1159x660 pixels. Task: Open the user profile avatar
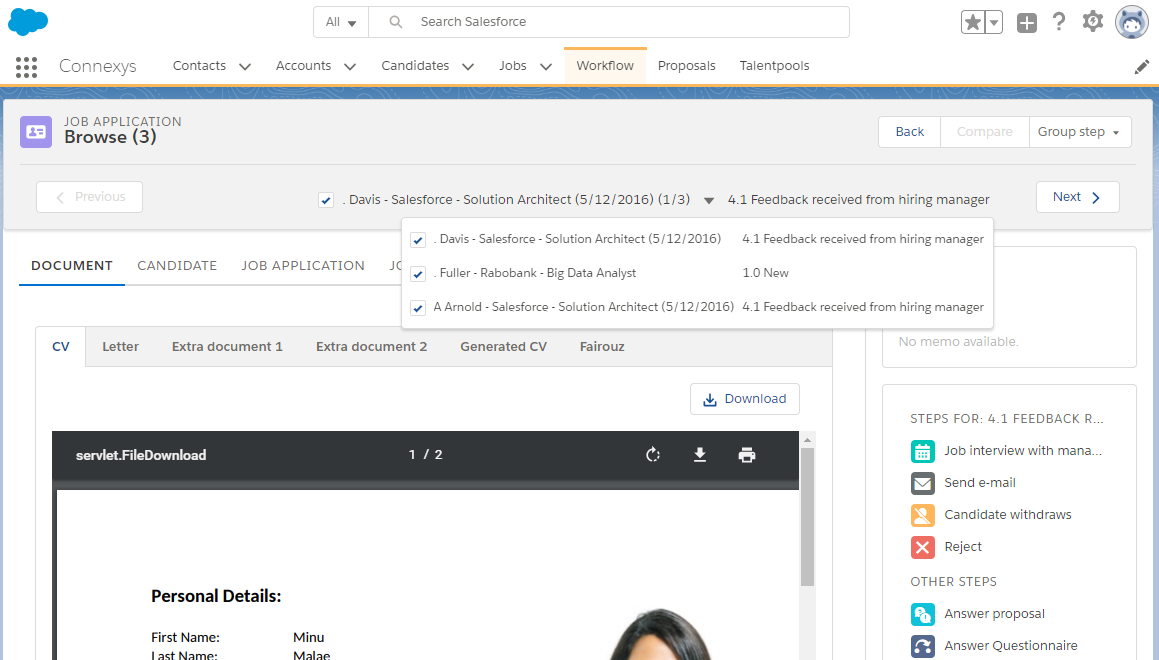(1132, 22)
